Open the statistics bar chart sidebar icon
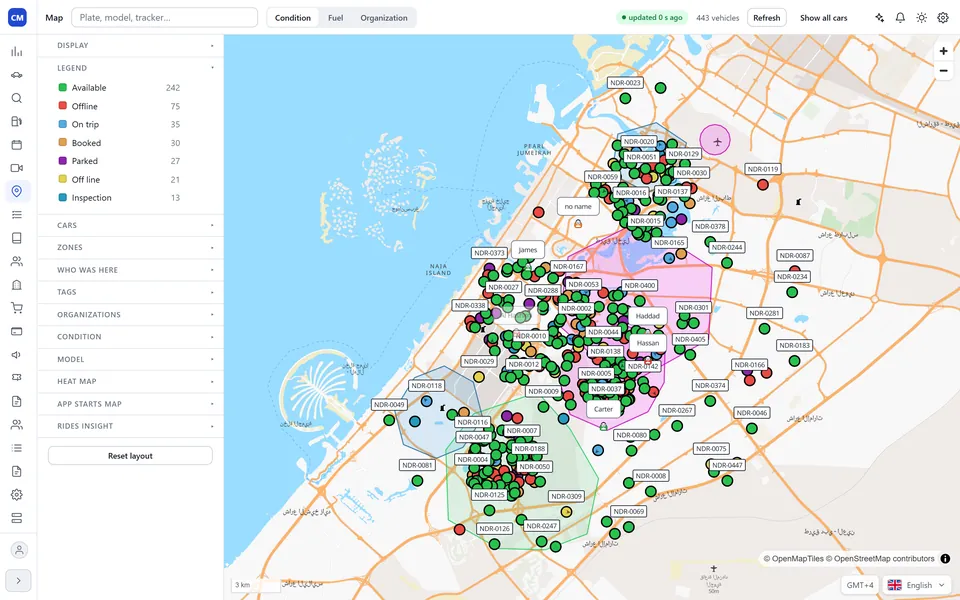The height and width of the screenshot is (600, 960). coord(17,51)
